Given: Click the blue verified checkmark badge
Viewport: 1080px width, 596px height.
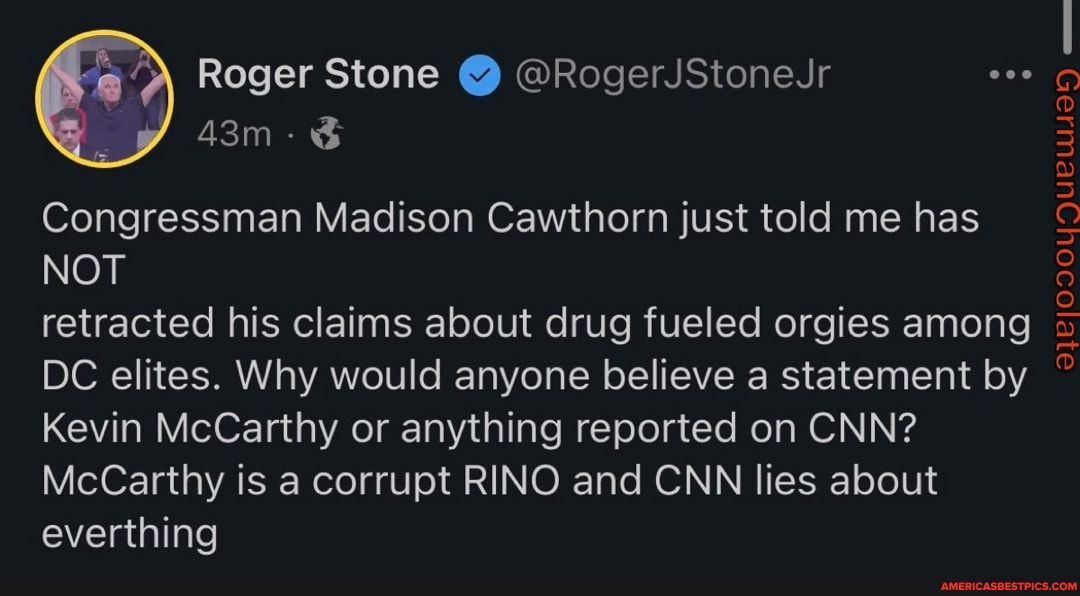Looking at the screenshot, I should [481, 76].
